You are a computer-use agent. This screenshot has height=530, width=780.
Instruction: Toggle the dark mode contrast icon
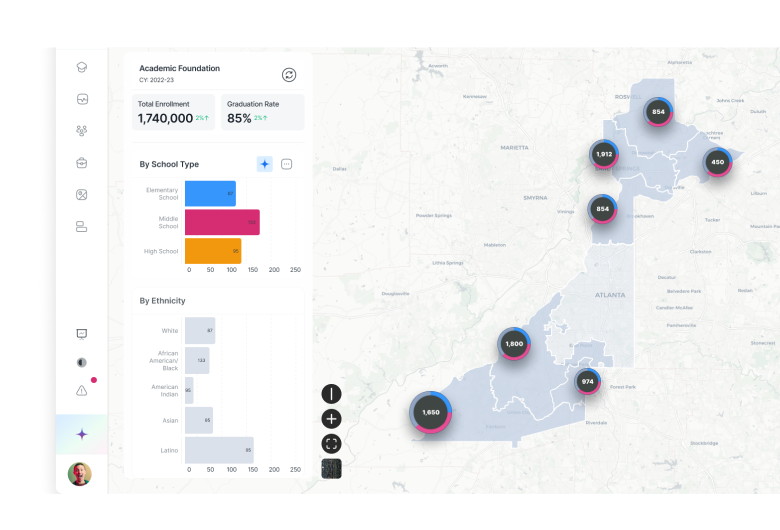(x=81, y=362)
